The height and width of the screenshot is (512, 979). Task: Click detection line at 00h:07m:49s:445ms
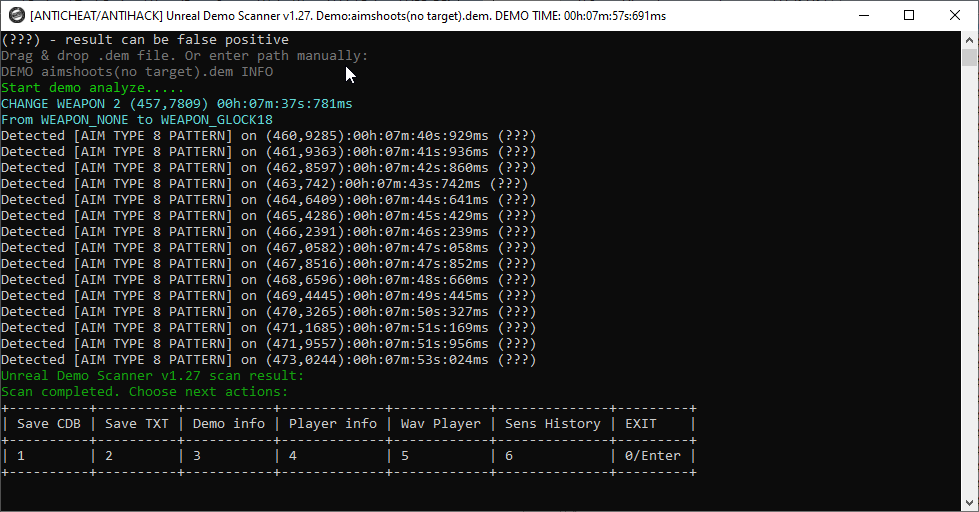click(268, 296)
